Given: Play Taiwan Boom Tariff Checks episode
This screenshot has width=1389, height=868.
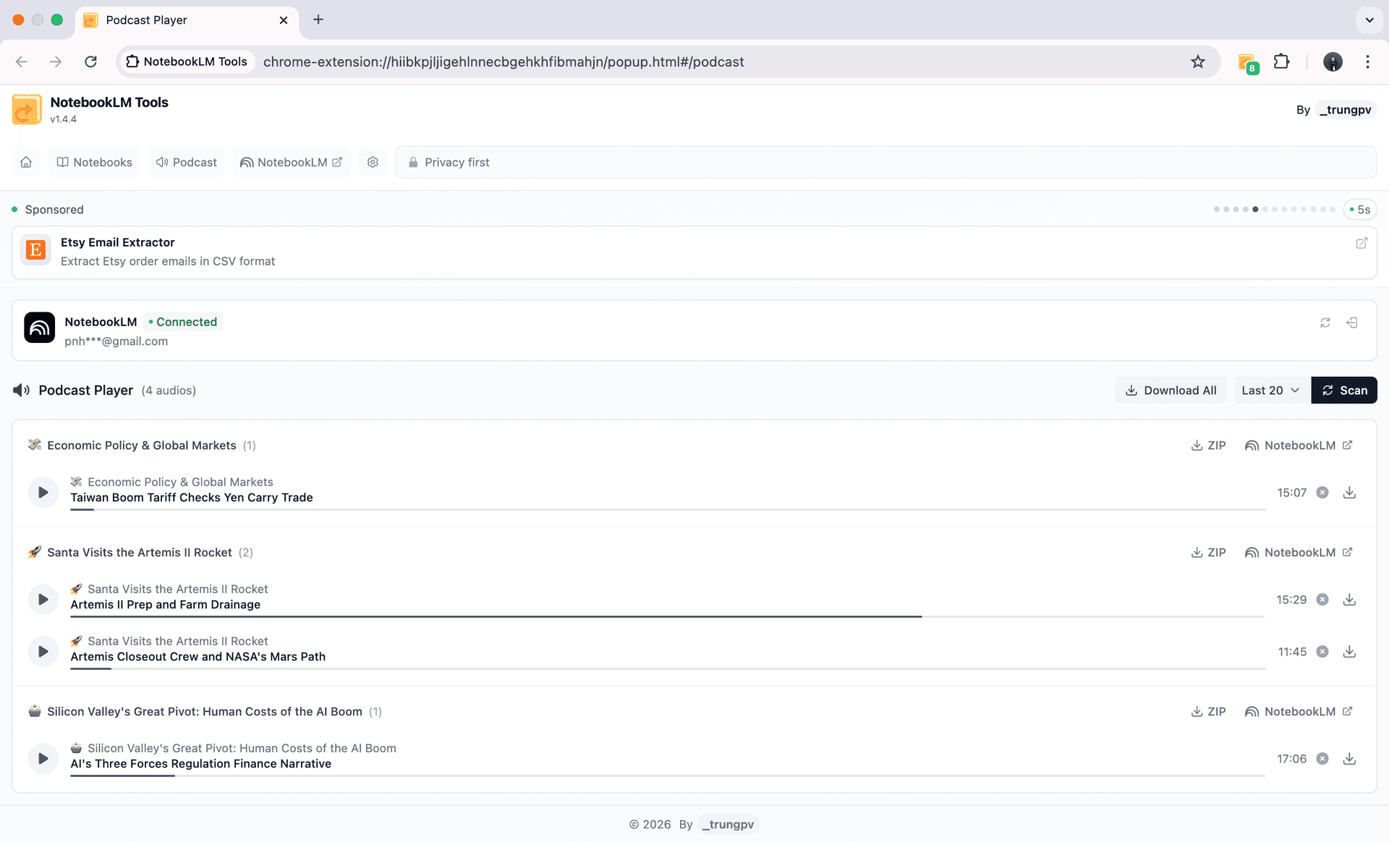Looking at the screenshot, I should coord(43,493).
